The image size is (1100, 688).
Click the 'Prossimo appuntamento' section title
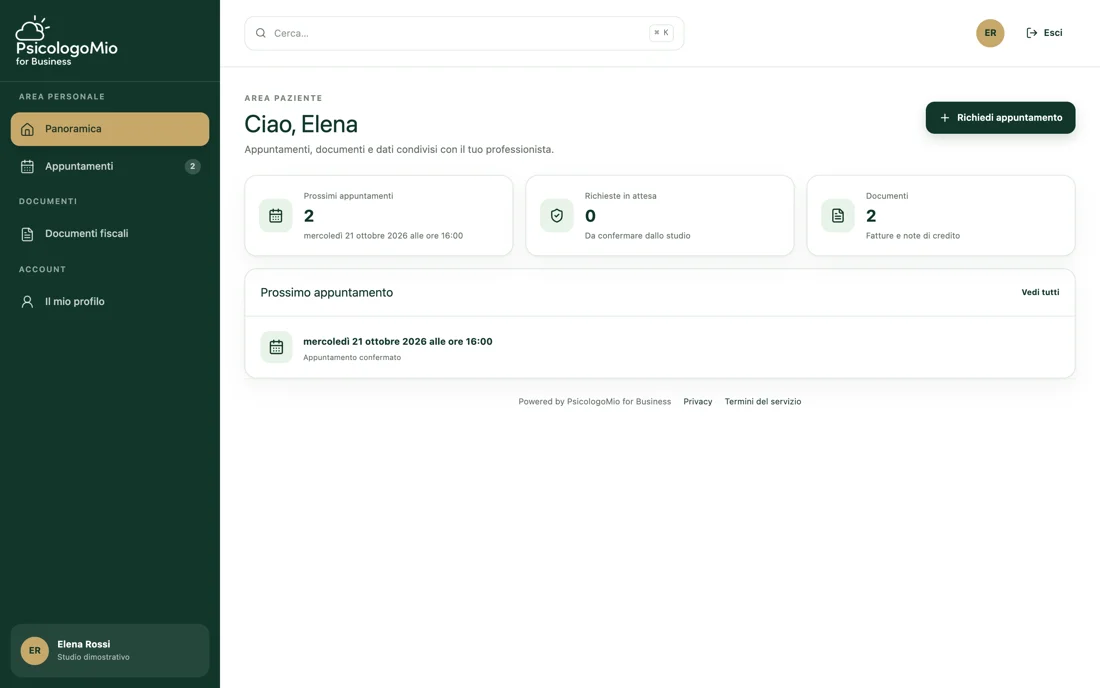click(327, 292)
